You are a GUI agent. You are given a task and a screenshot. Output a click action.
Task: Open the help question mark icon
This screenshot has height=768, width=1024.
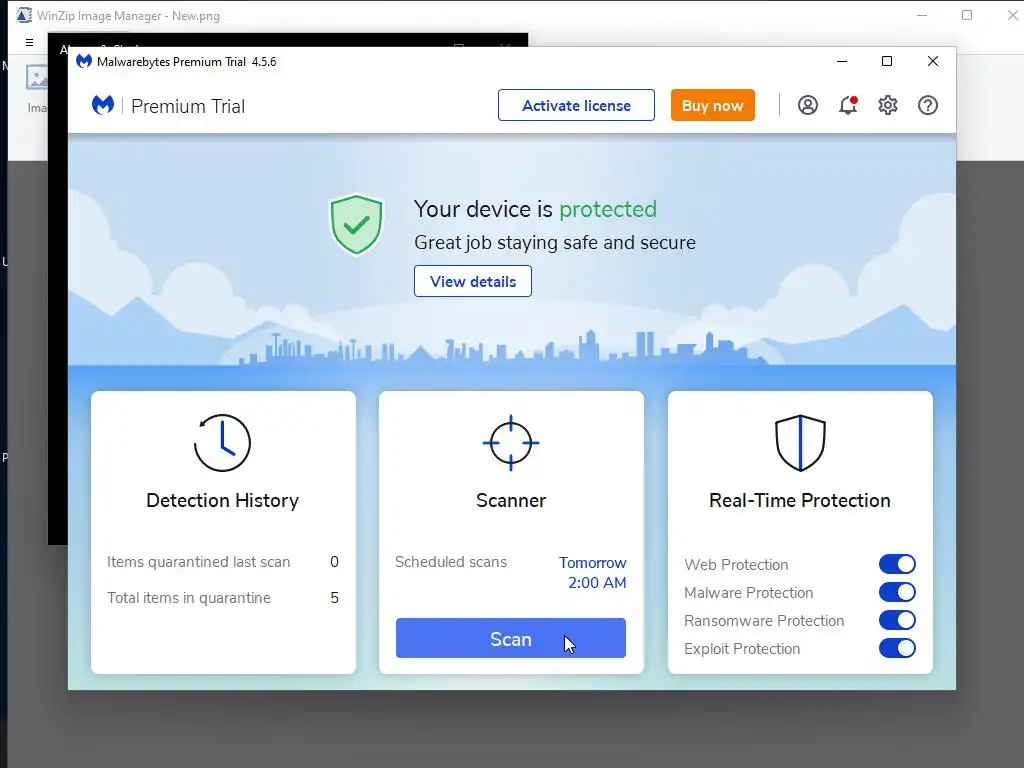[927, 105]
